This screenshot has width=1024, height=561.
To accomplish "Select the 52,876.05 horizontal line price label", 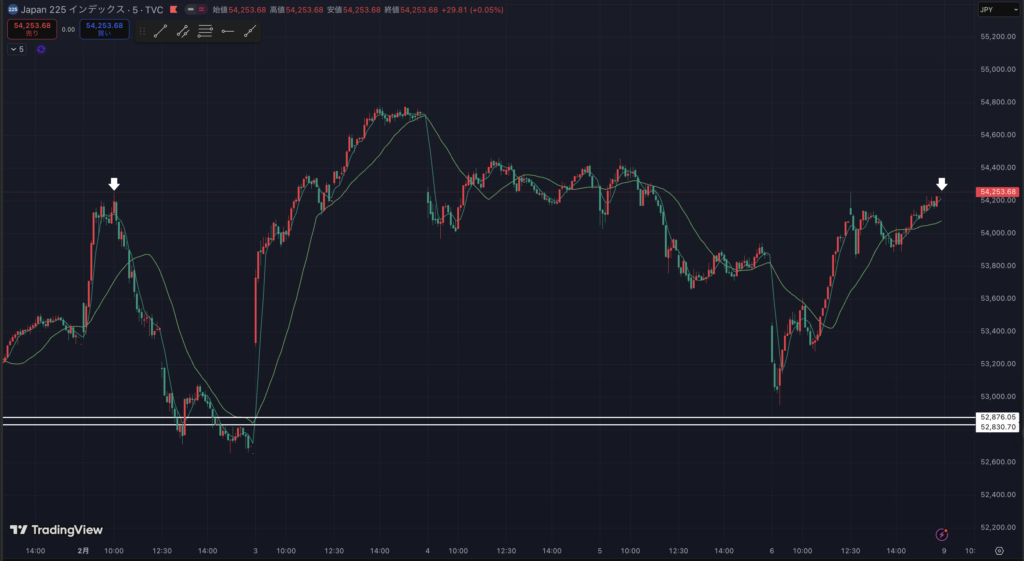I will point(998,417).
